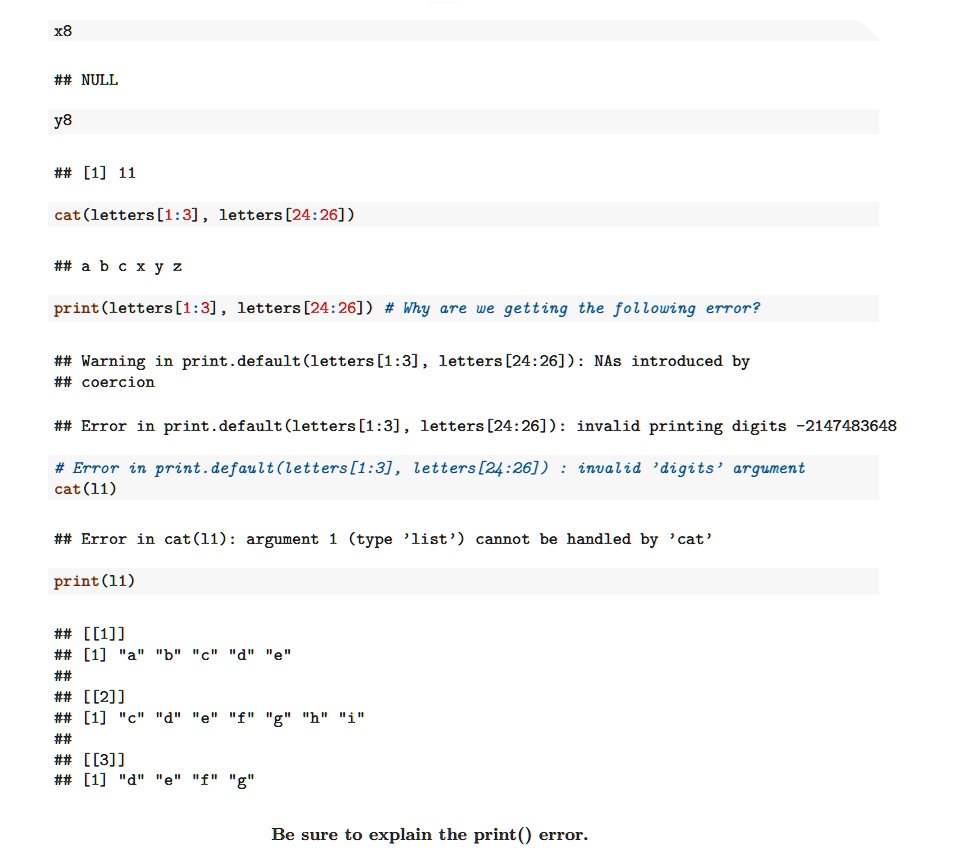Image resolution: width=963 pixels, height=865 pixels.
Task: Click the comment 'Why are we getting the following error?'
Action: (572, 308)
